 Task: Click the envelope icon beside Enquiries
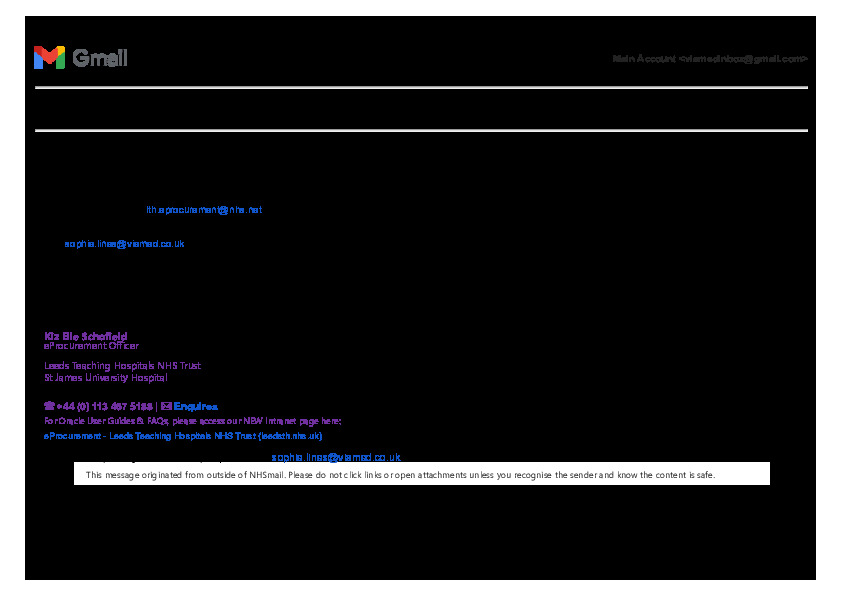tap(166, 407)
